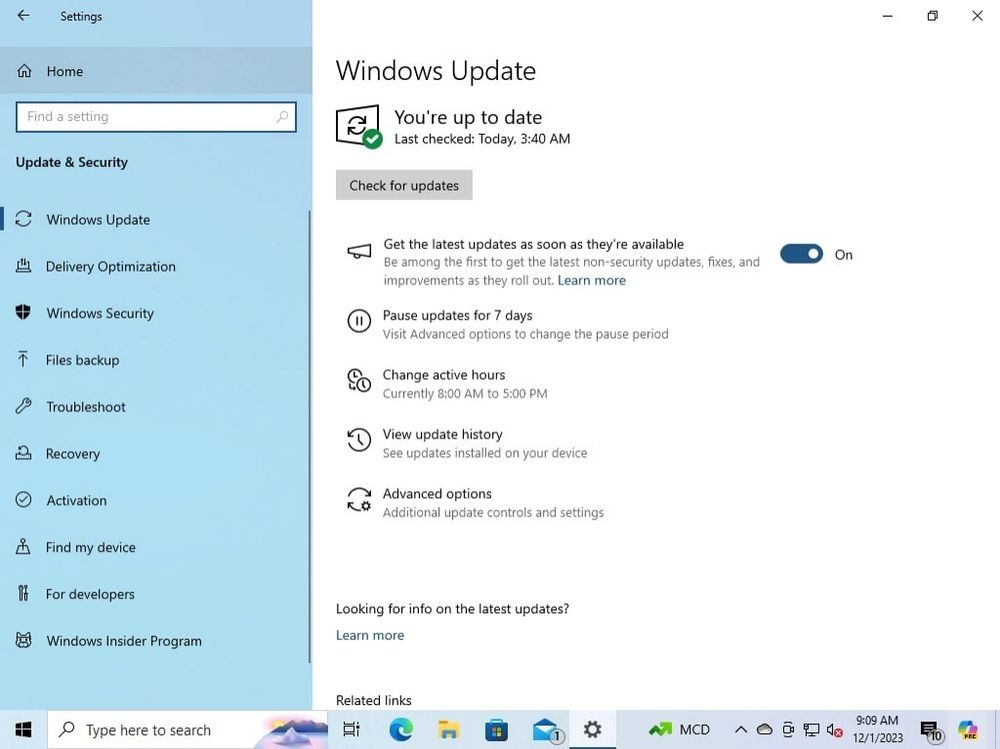Open Change active hours option

click(x=446, y=383)
